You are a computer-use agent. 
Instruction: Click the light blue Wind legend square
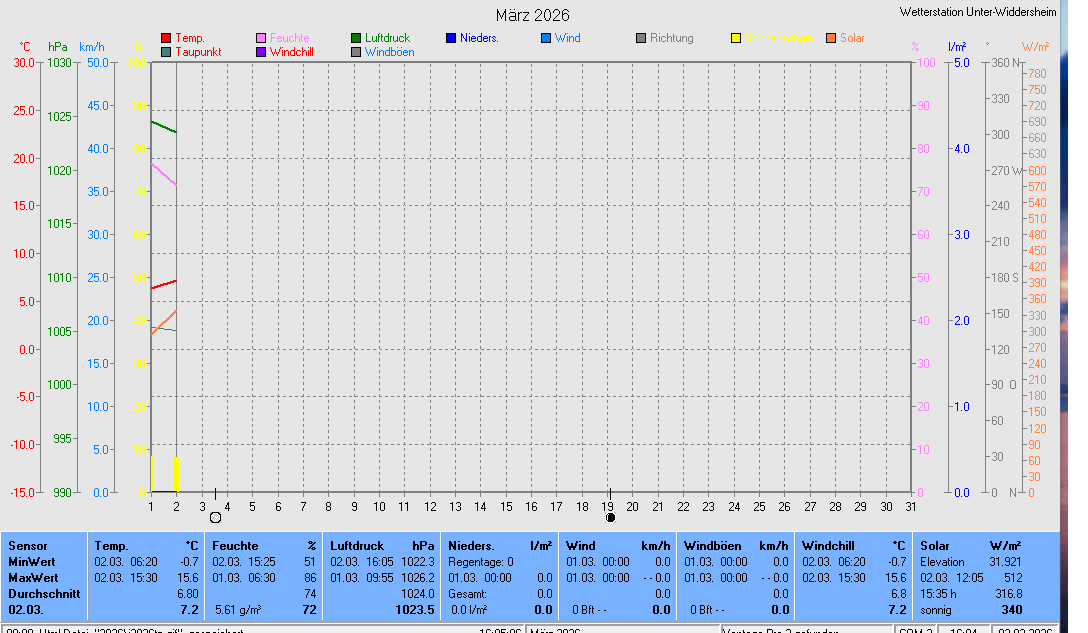pos(546,38)
